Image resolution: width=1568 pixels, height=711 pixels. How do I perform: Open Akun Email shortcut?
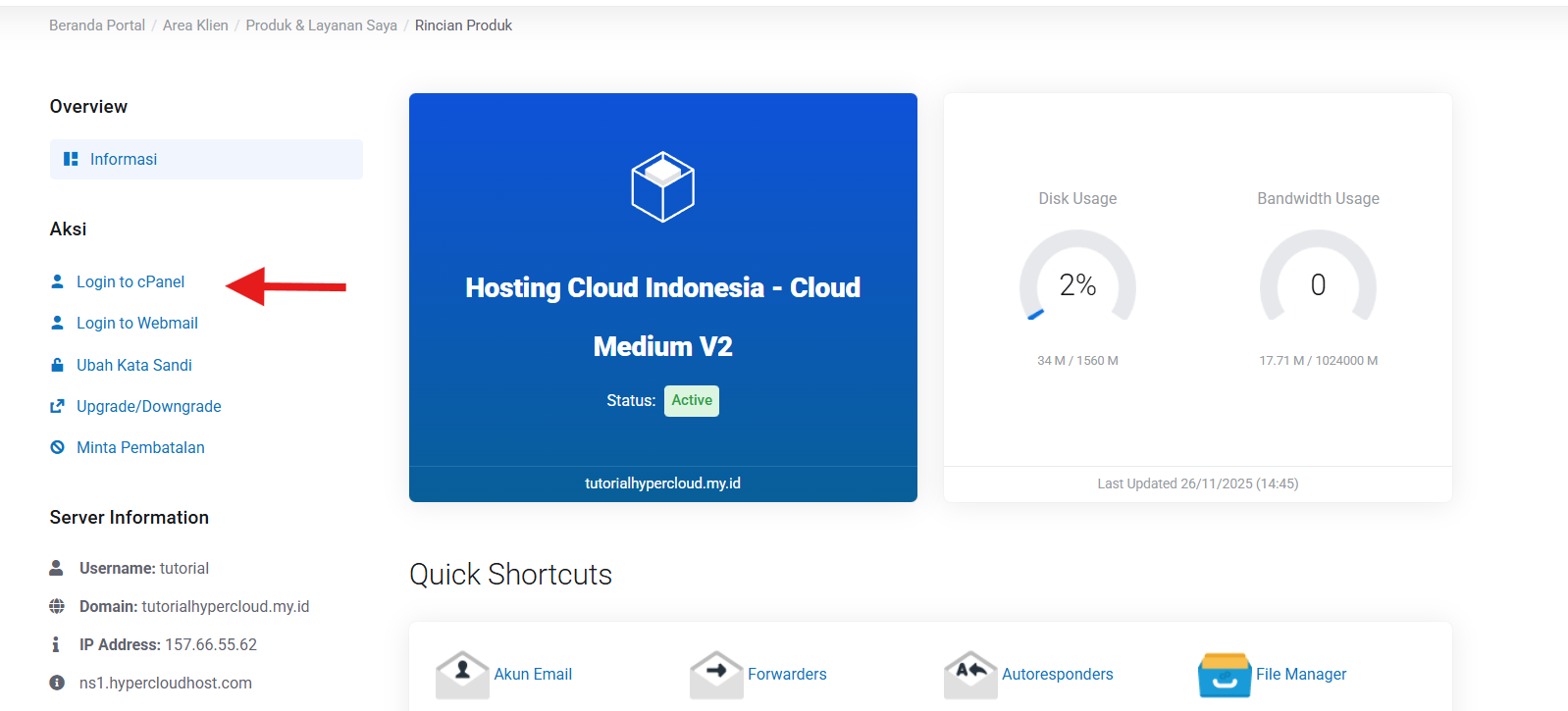tap(533, 674)
